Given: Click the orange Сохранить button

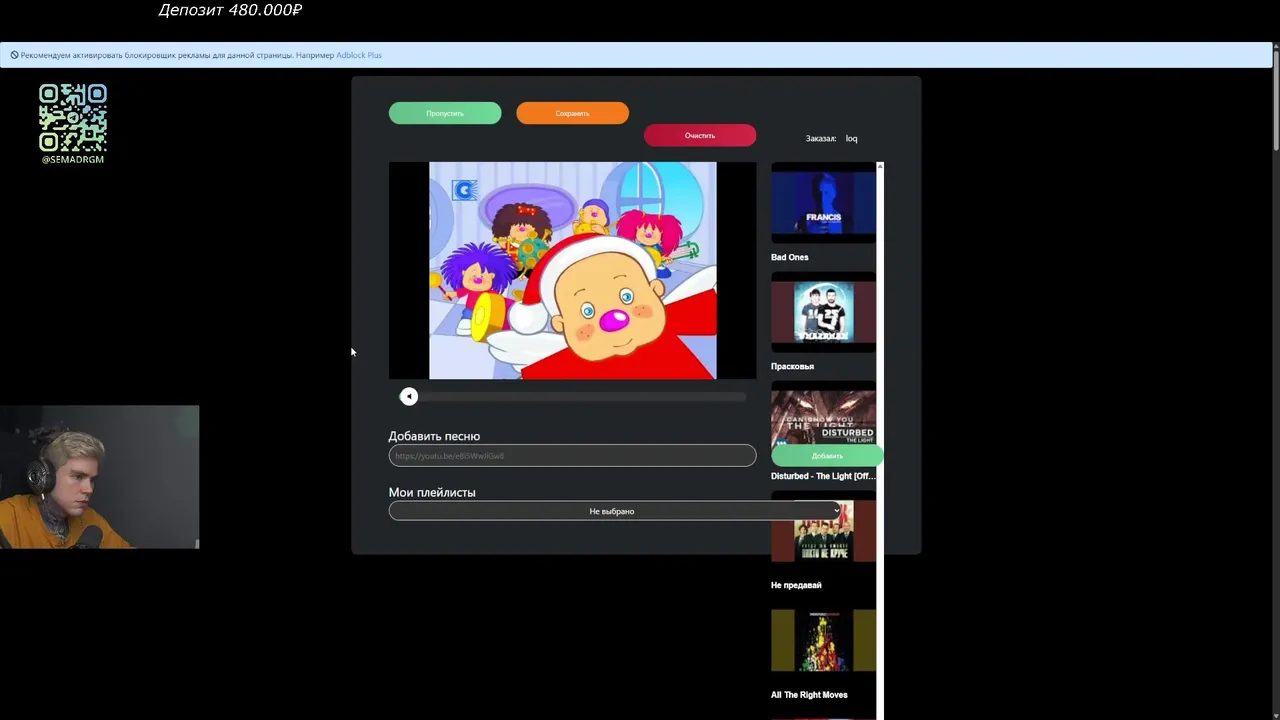Looking at the screenshot, I should pyautogui.click(x=572, y=113).
